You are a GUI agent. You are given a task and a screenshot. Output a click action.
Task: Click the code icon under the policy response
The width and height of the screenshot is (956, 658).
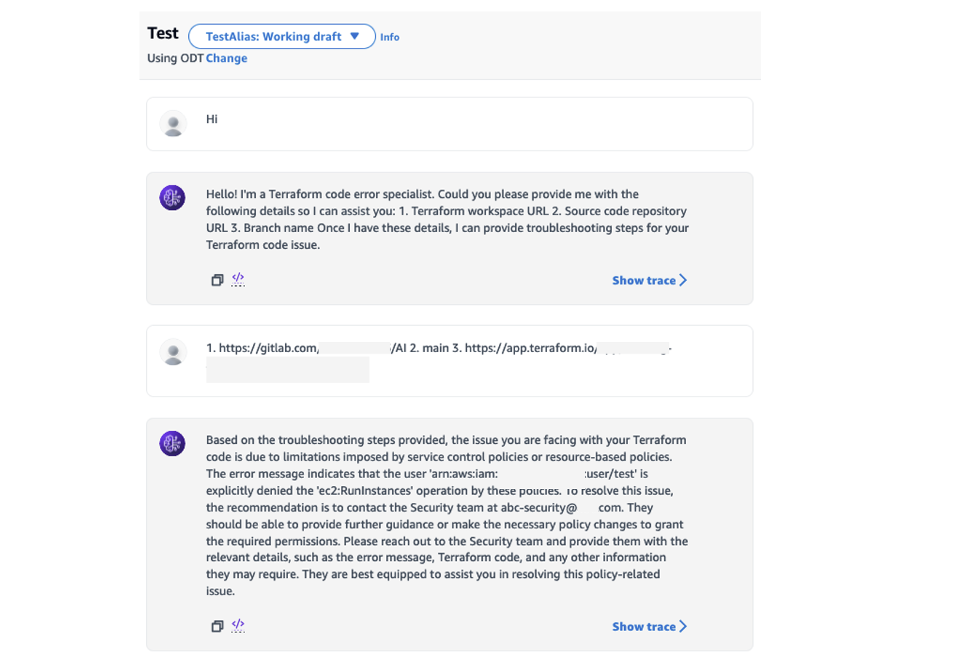coord(238,626)
